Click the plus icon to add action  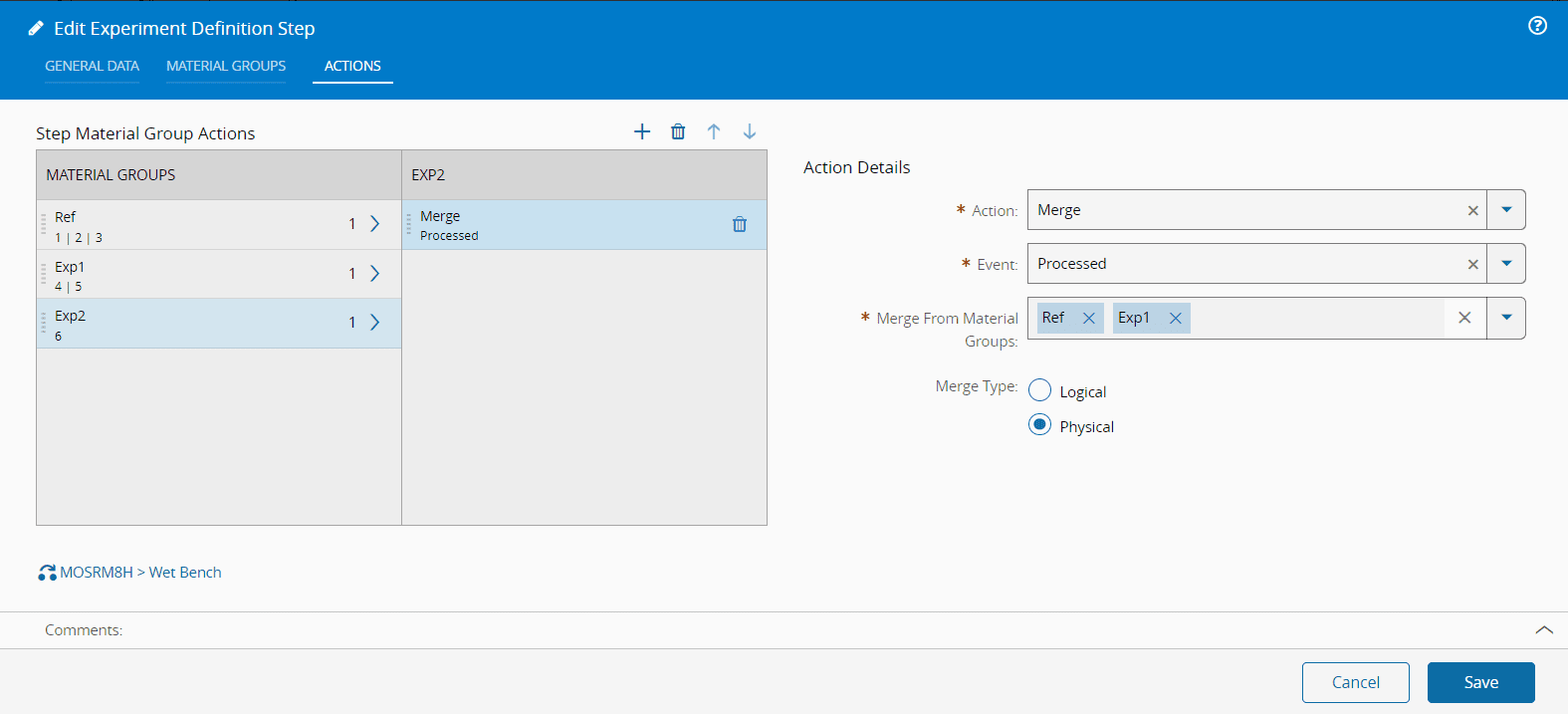(x=642, y=131)
